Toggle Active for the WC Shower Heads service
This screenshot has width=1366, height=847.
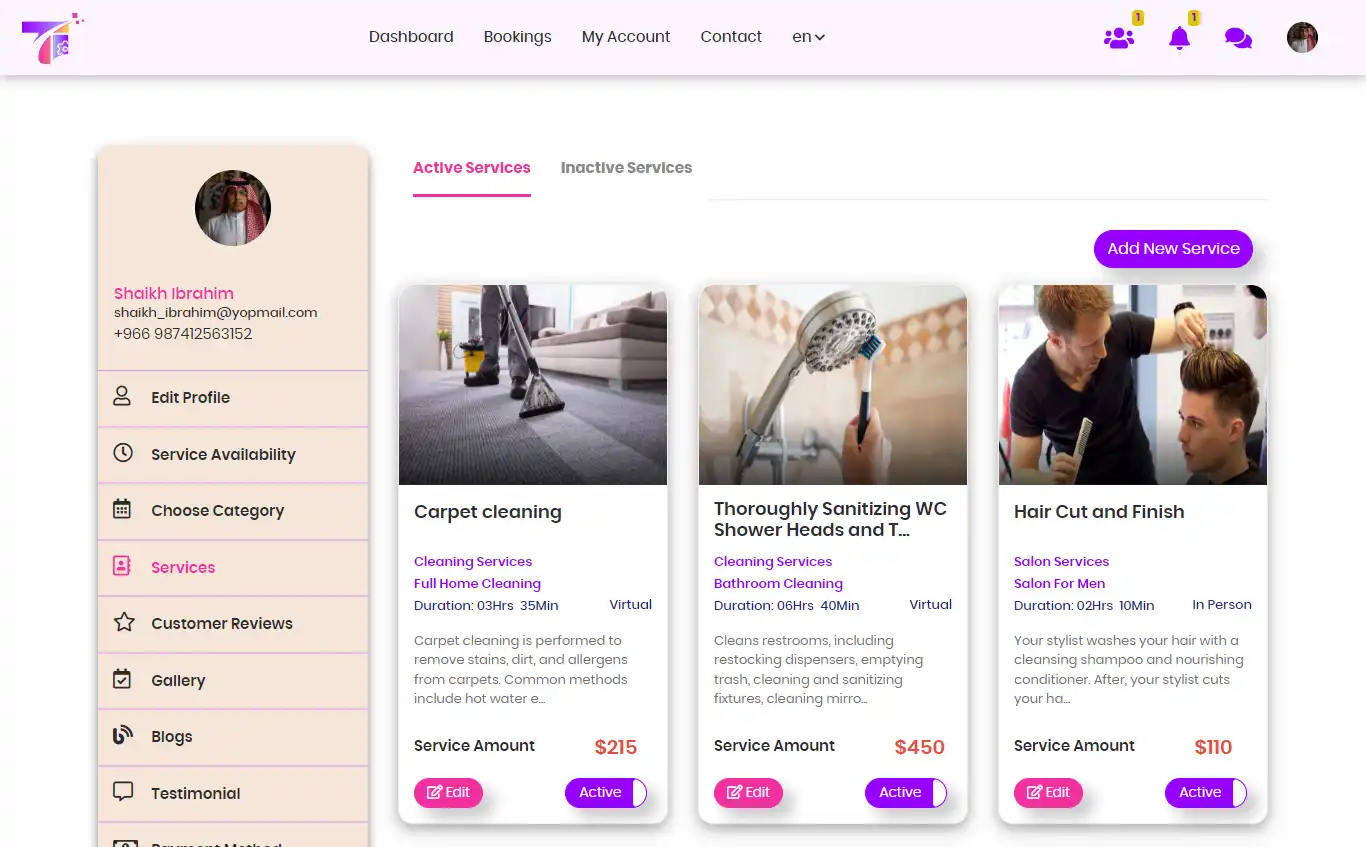[x=906, y=792]
